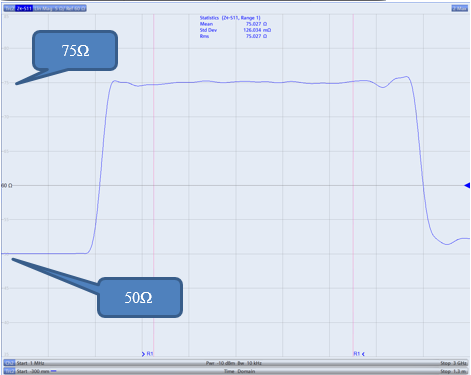Select the Statistics info block
Viewport: 471px width, 375px height.
pos(235,27)
